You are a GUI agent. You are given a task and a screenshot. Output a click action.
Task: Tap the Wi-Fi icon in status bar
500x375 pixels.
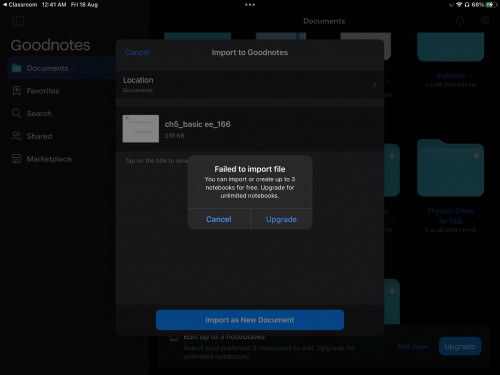pos(459,5)
